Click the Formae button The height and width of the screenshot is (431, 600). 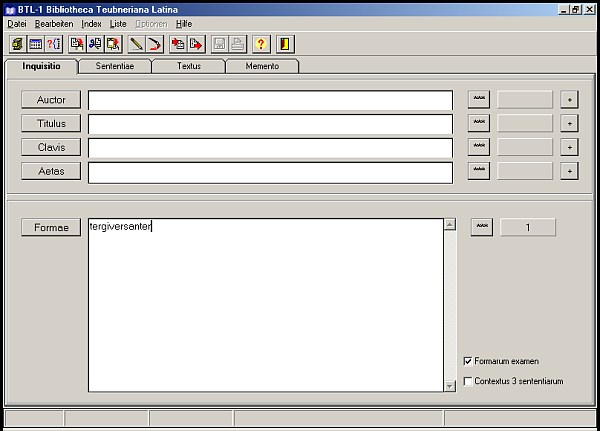[x=51, y=227]
